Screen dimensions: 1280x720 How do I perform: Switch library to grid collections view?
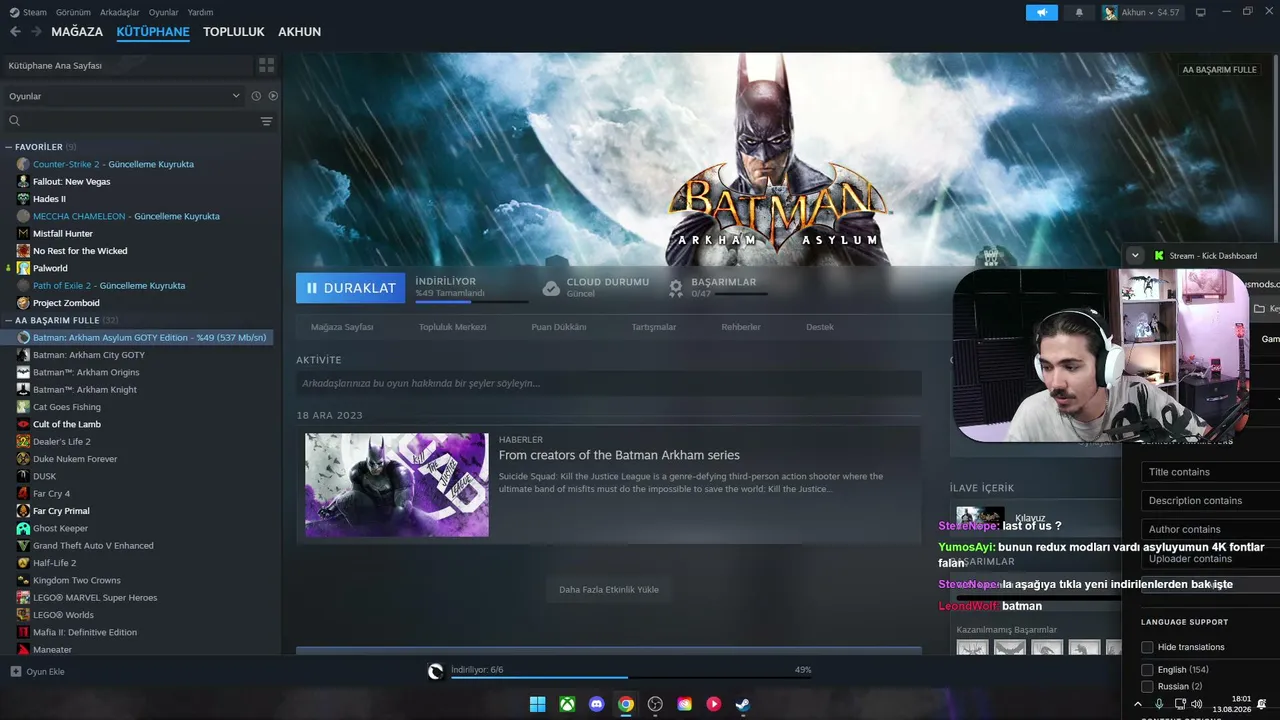(x=266, y=65)
